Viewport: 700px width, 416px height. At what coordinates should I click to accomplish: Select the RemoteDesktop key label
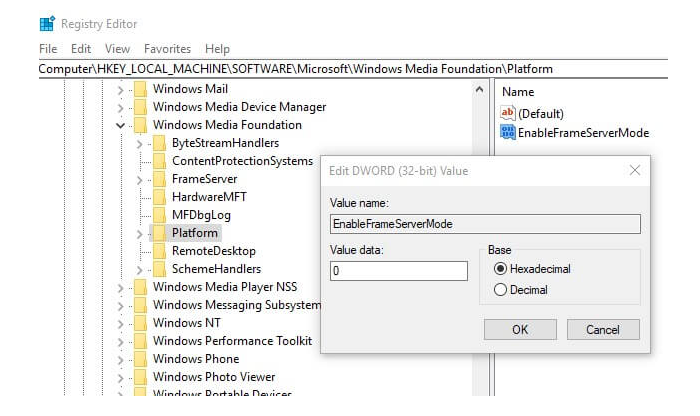point(214,251)
